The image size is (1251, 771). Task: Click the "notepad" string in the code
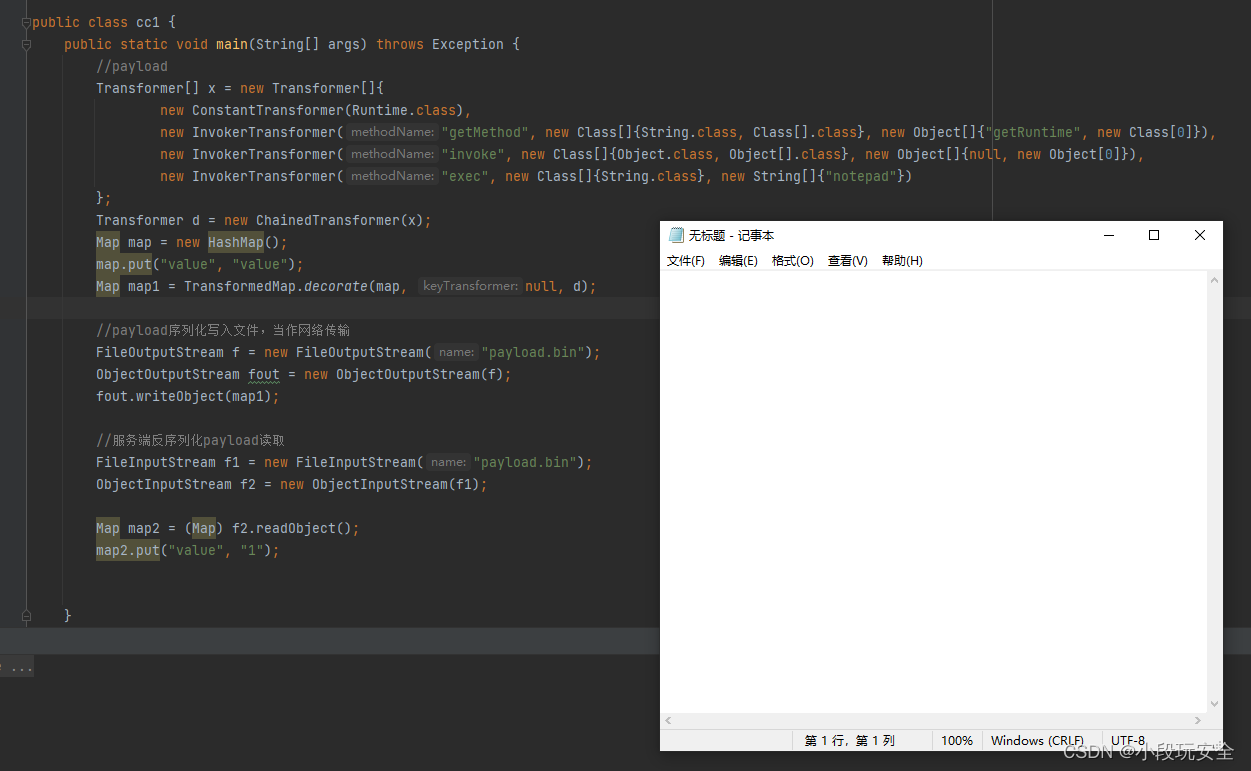pos(860,176)
